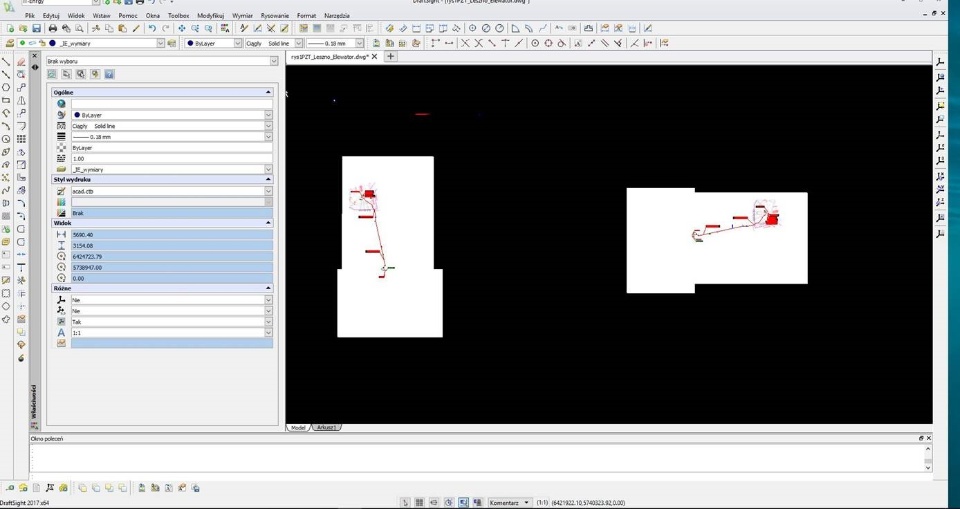Collapse the Widok section

[x=268, y=223]
